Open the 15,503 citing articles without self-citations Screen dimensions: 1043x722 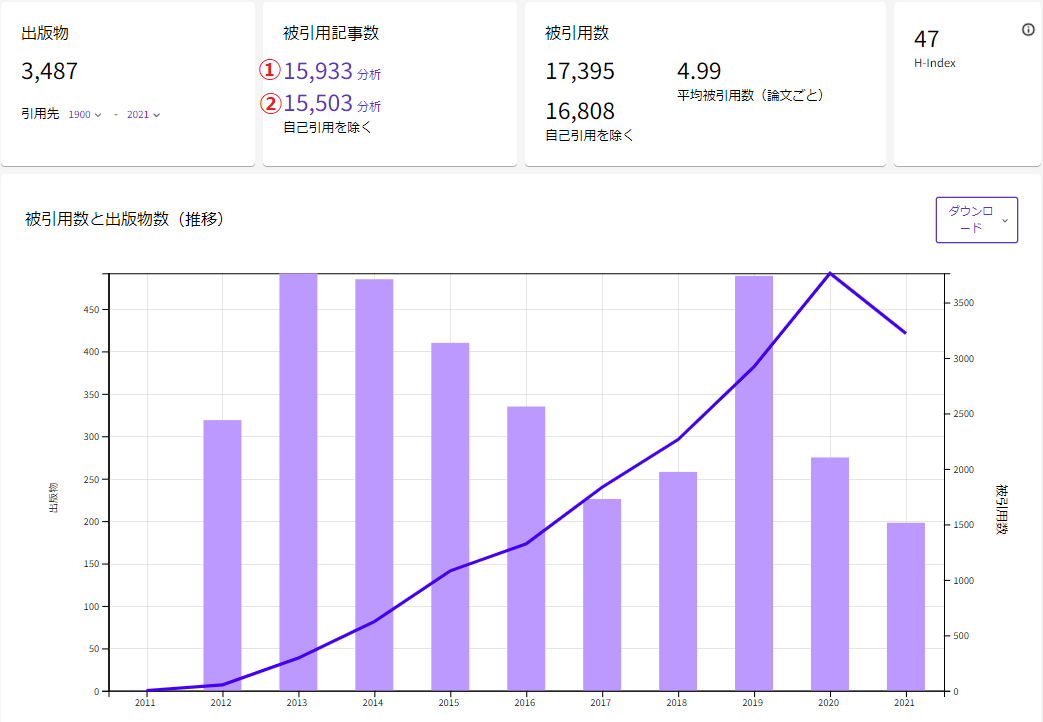coord(318,103)
